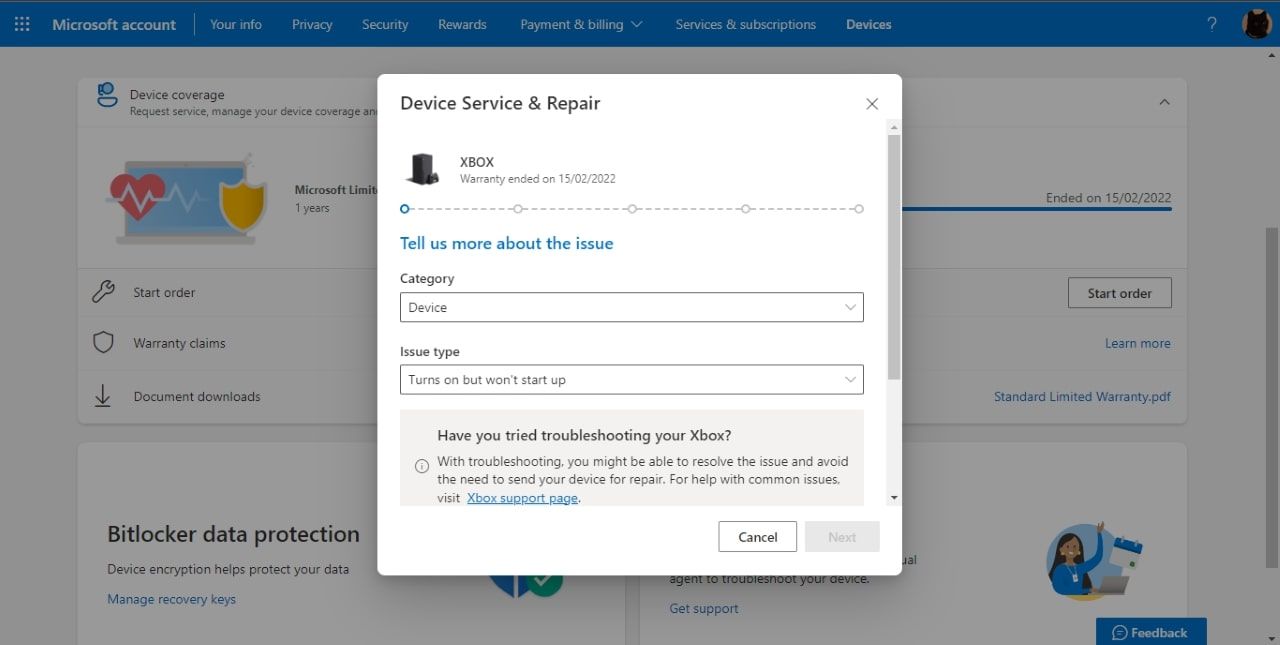
Task: Click the Warranty claims shield icon
Action: point(103,343)
